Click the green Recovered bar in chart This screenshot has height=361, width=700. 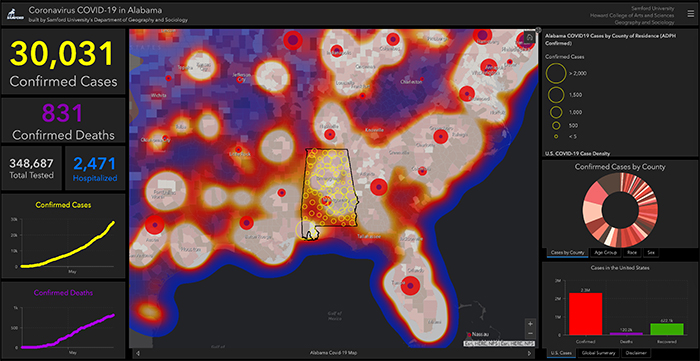[667, 329]
